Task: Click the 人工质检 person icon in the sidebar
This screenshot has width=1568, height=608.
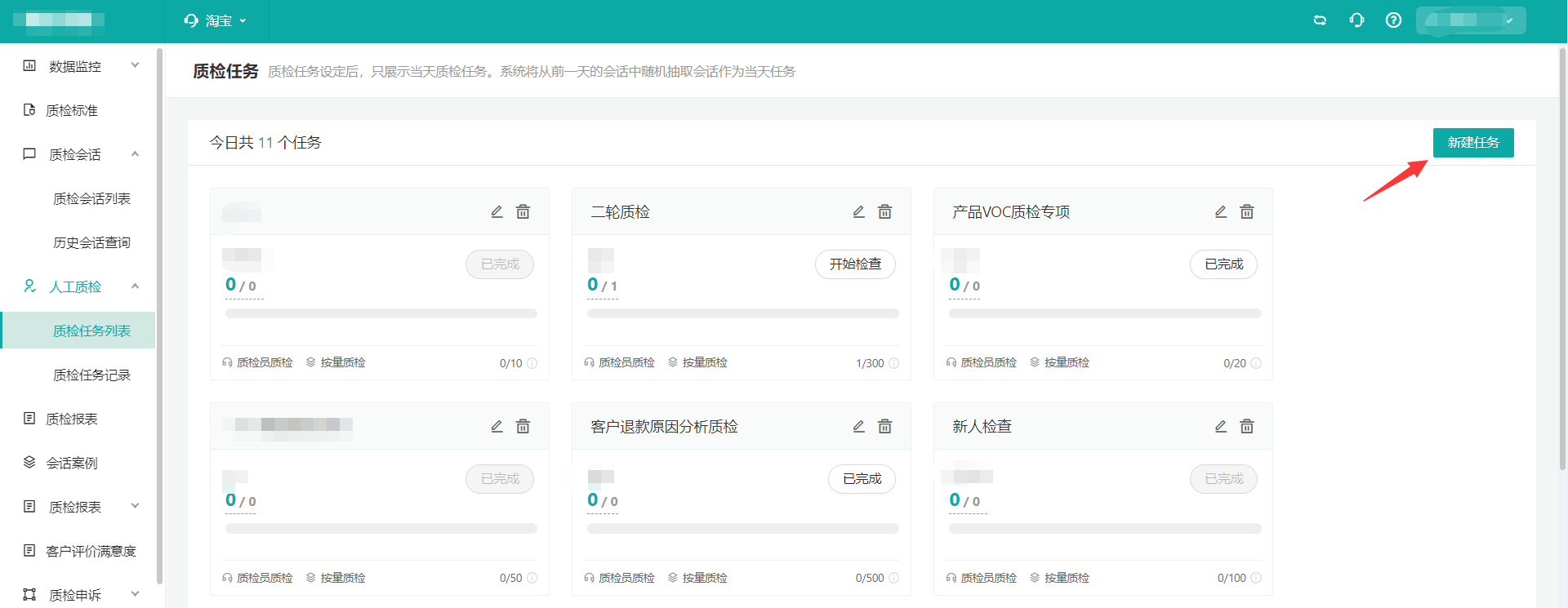Action: [x=29, y=286]
